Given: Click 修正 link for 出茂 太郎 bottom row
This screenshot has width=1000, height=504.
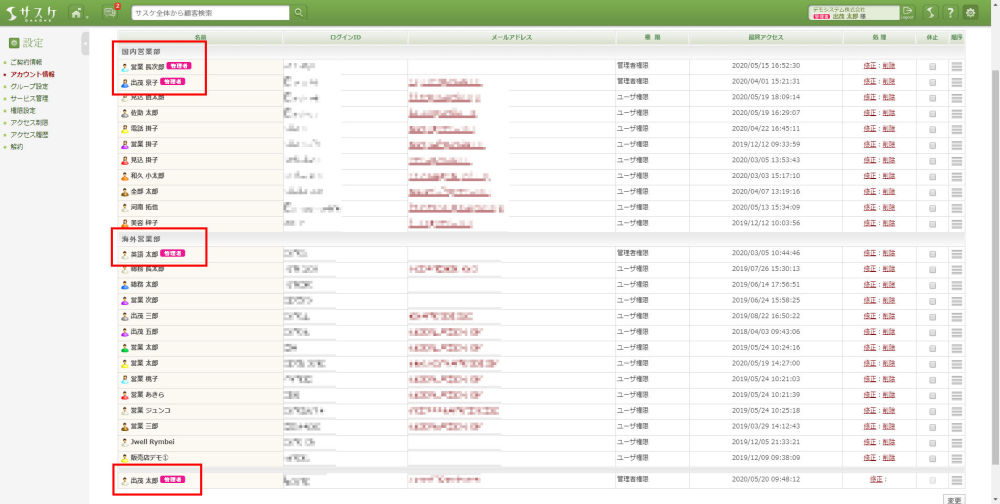Looking at the screenshot, I should pos(876,480).
